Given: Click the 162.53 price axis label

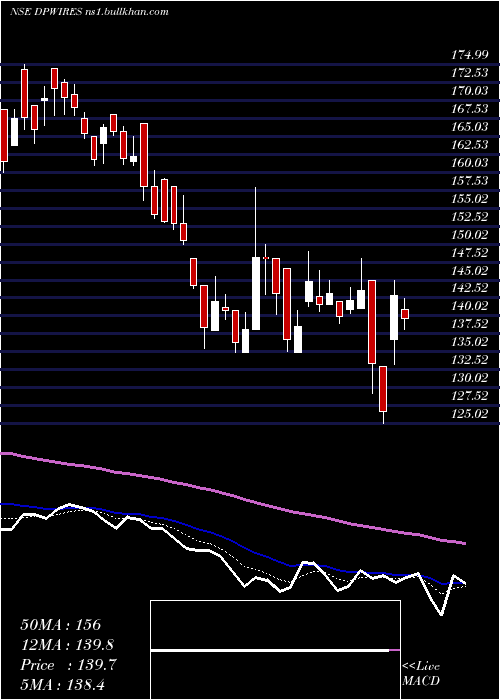Looking at the screenshot, I should pos(470,145).
